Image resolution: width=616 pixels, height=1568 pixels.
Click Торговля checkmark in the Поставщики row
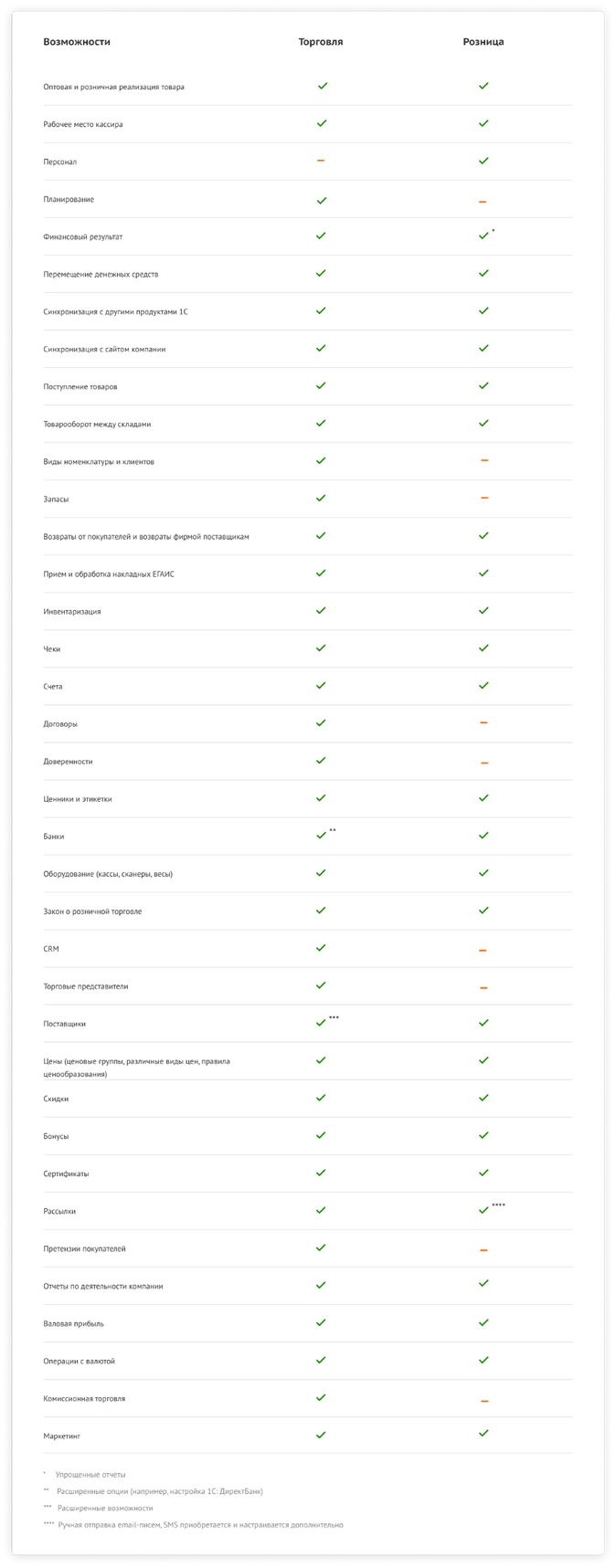321,1023
